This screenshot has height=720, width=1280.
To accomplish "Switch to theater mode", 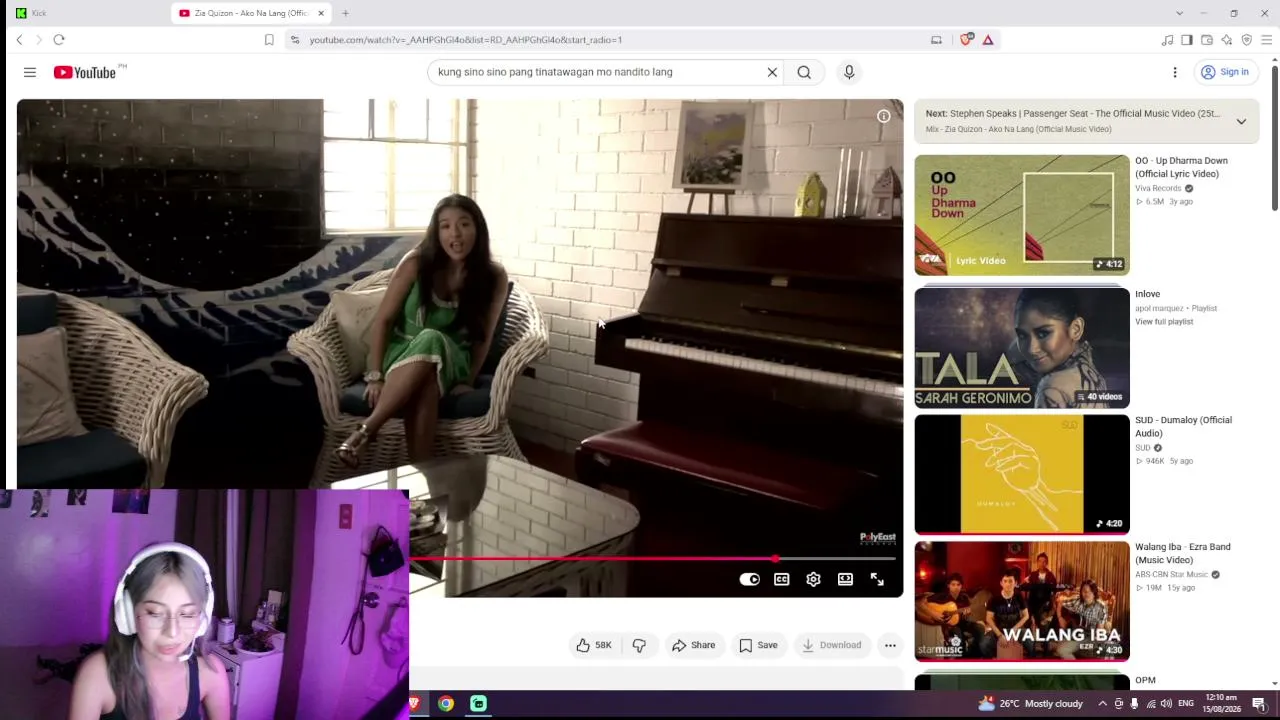I will click(x=846, y=579).
